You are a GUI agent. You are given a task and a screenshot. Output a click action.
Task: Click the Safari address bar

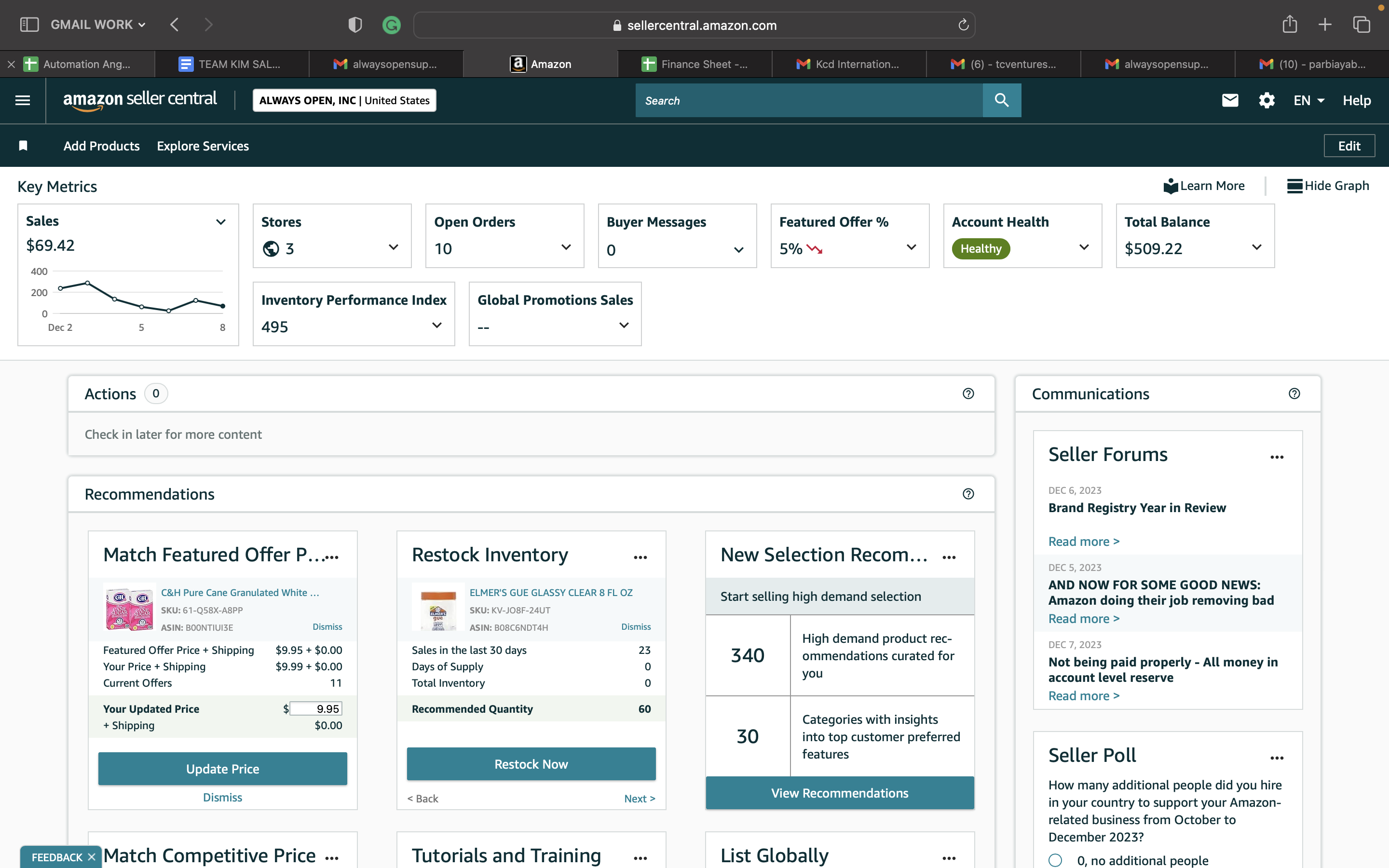pos(694,25)
